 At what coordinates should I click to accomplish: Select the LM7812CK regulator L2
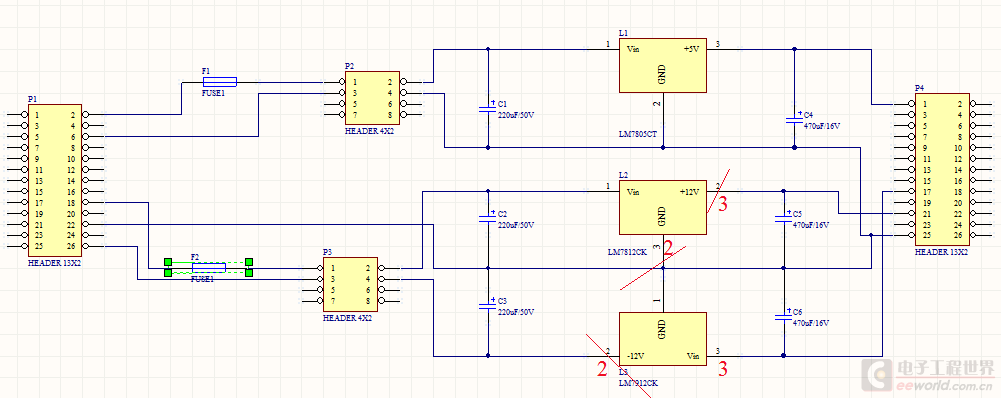pos(663,207)
